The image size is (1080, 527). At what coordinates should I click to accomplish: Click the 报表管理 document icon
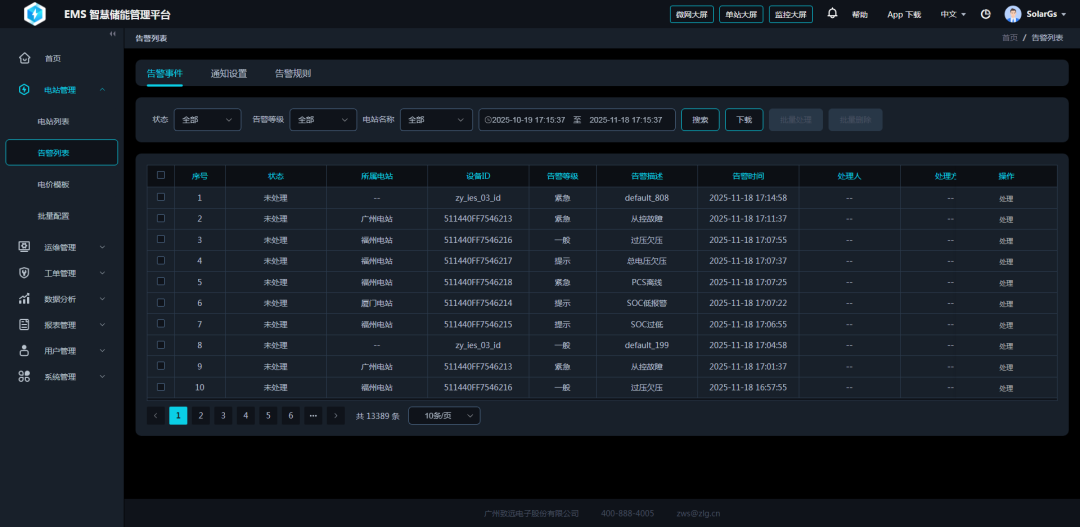tap(25, 324)
